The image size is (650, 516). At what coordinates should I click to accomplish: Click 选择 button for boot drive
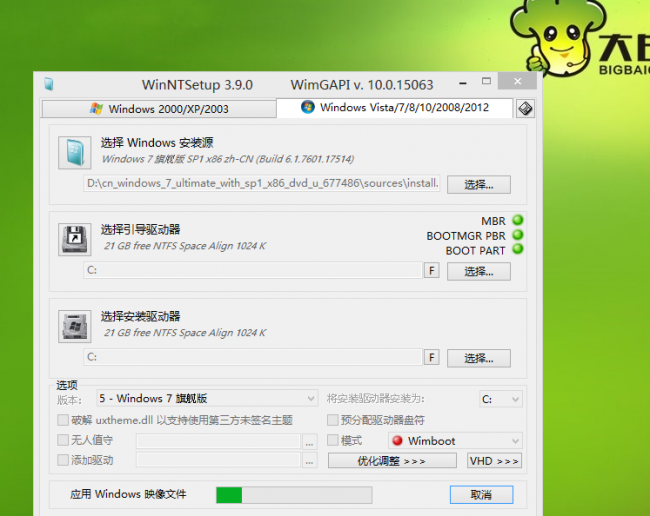click(x=479, y=271)
